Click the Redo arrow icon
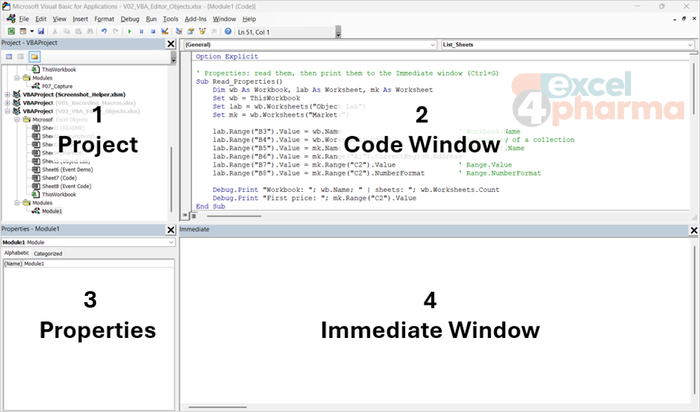This screenshot has height=412, width=700. (116, 31)
